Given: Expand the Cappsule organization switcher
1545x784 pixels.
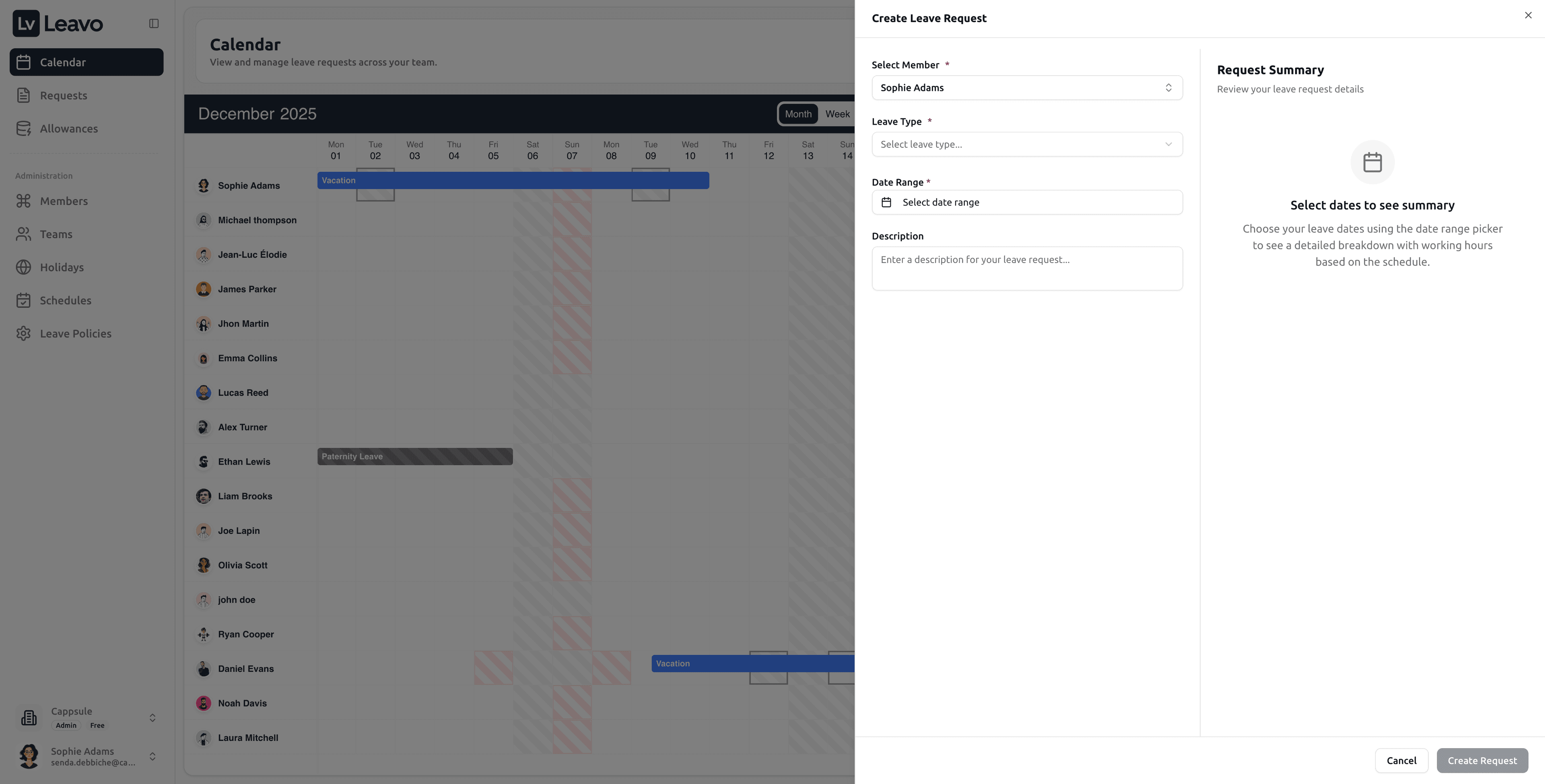Looking at the screenshot, I should tap(152, 717).
